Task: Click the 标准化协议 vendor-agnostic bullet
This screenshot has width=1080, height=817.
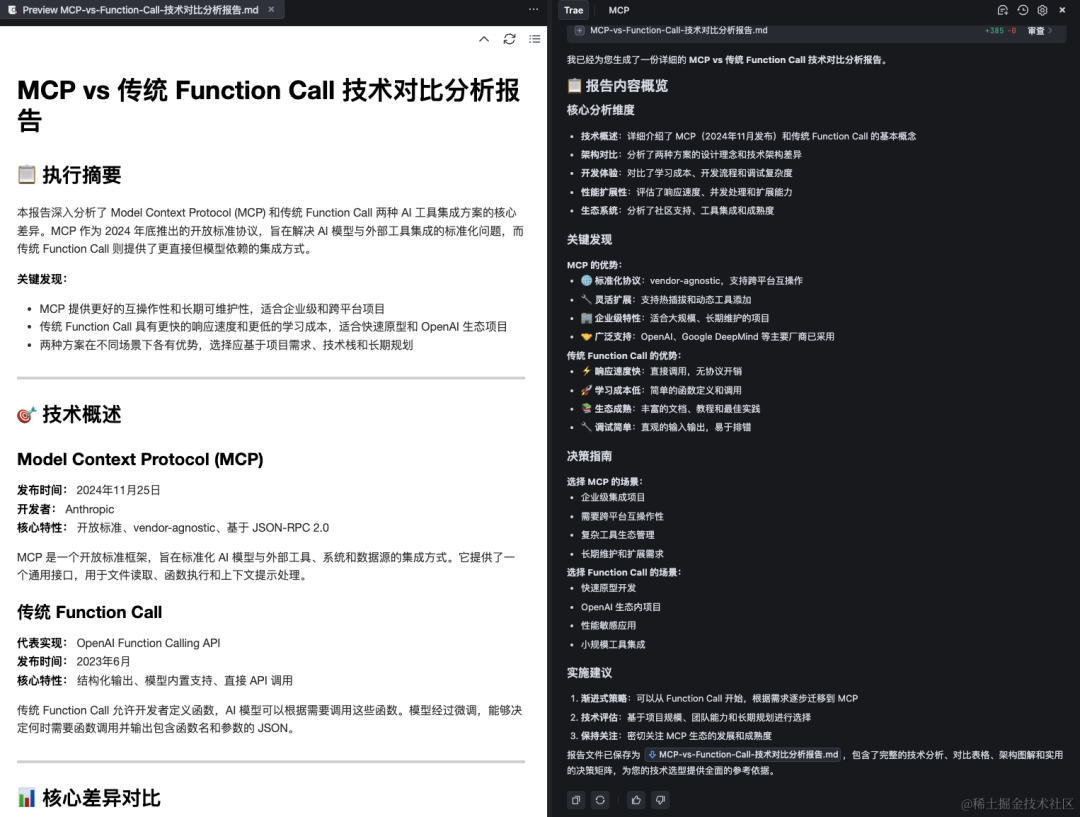Action: (x=692, y=281)
